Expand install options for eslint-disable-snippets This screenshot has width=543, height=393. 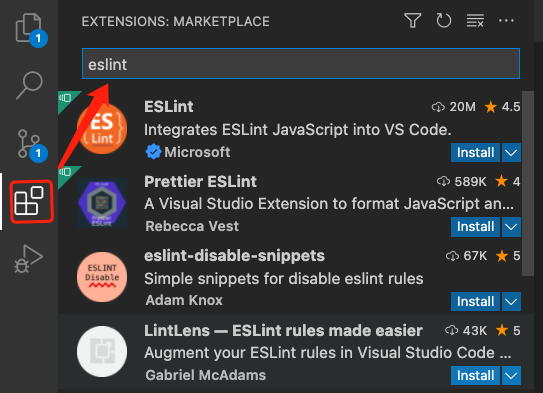click(511, 301)
